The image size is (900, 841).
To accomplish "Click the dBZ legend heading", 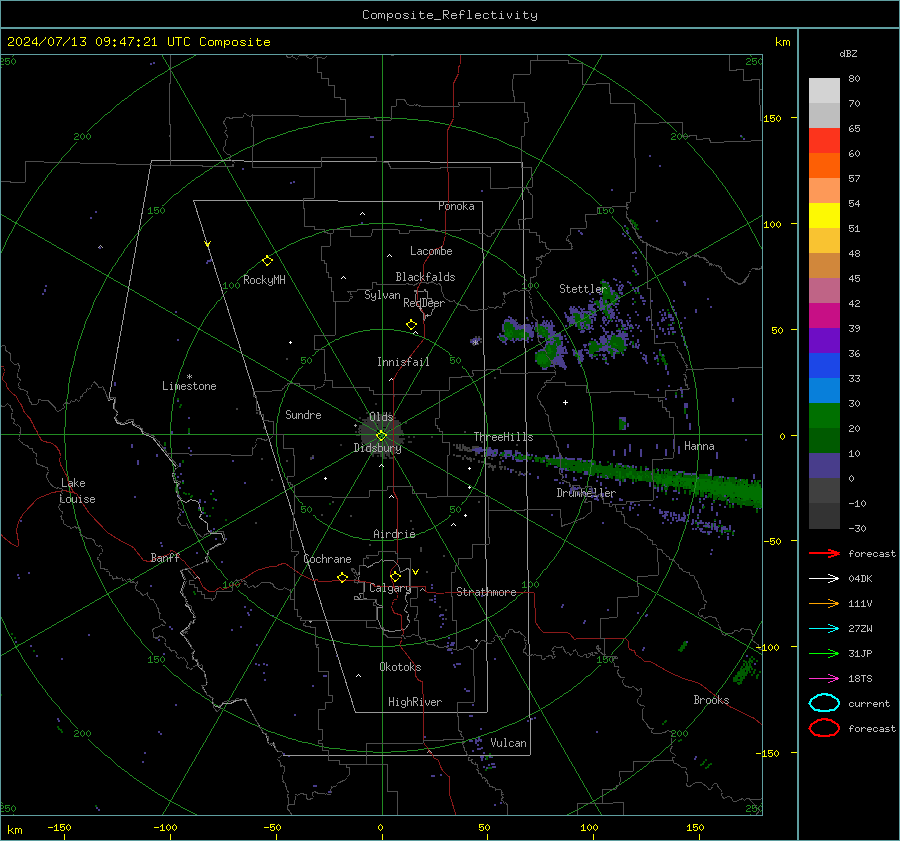I will [848, 53].
